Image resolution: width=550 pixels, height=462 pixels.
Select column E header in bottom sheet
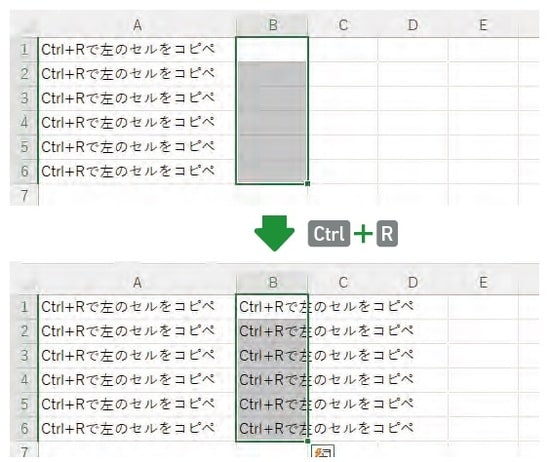[x=483, y=282]
